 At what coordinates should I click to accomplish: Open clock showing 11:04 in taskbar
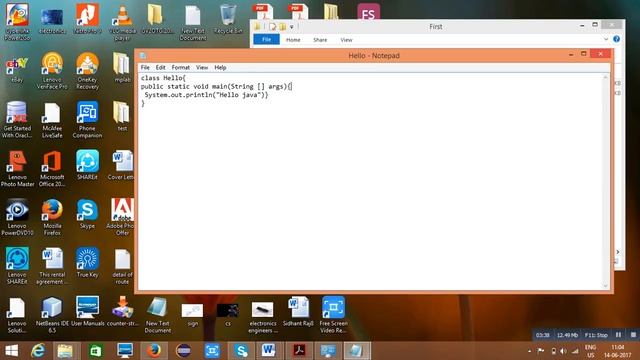618,351
